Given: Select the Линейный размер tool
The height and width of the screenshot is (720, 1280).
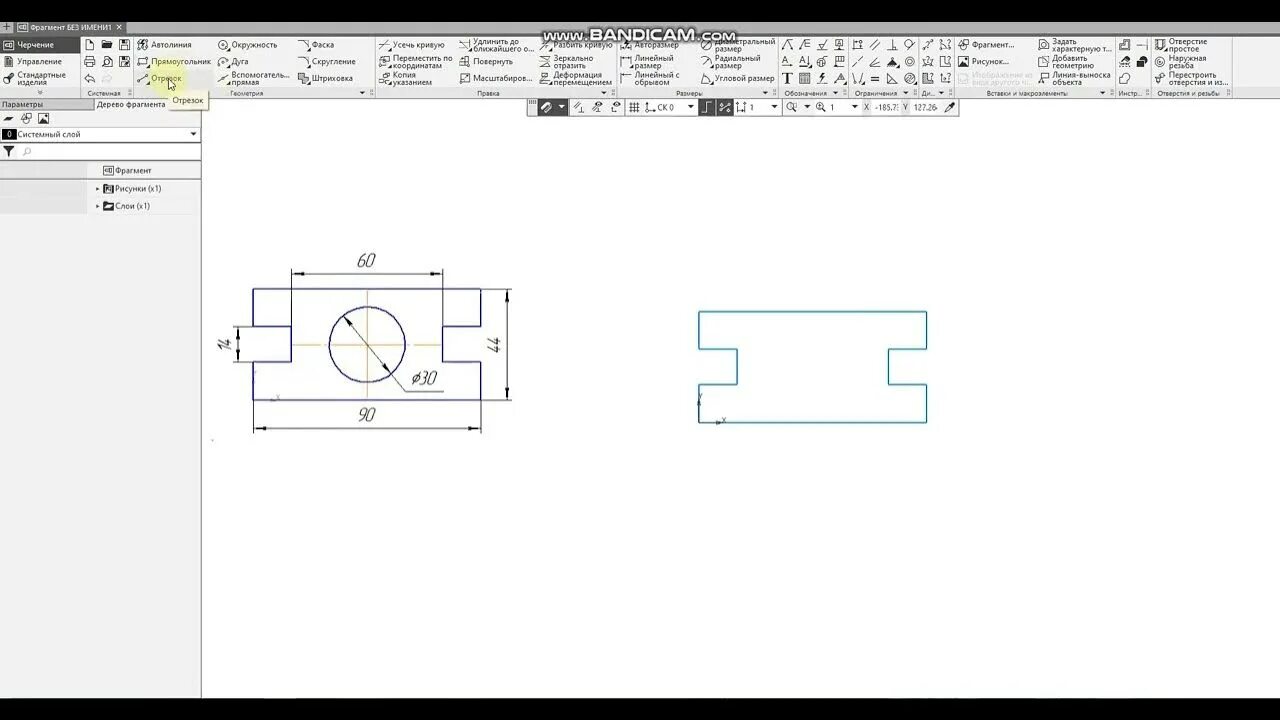Looking at the screenshot, I should click(x=647, y=61).
